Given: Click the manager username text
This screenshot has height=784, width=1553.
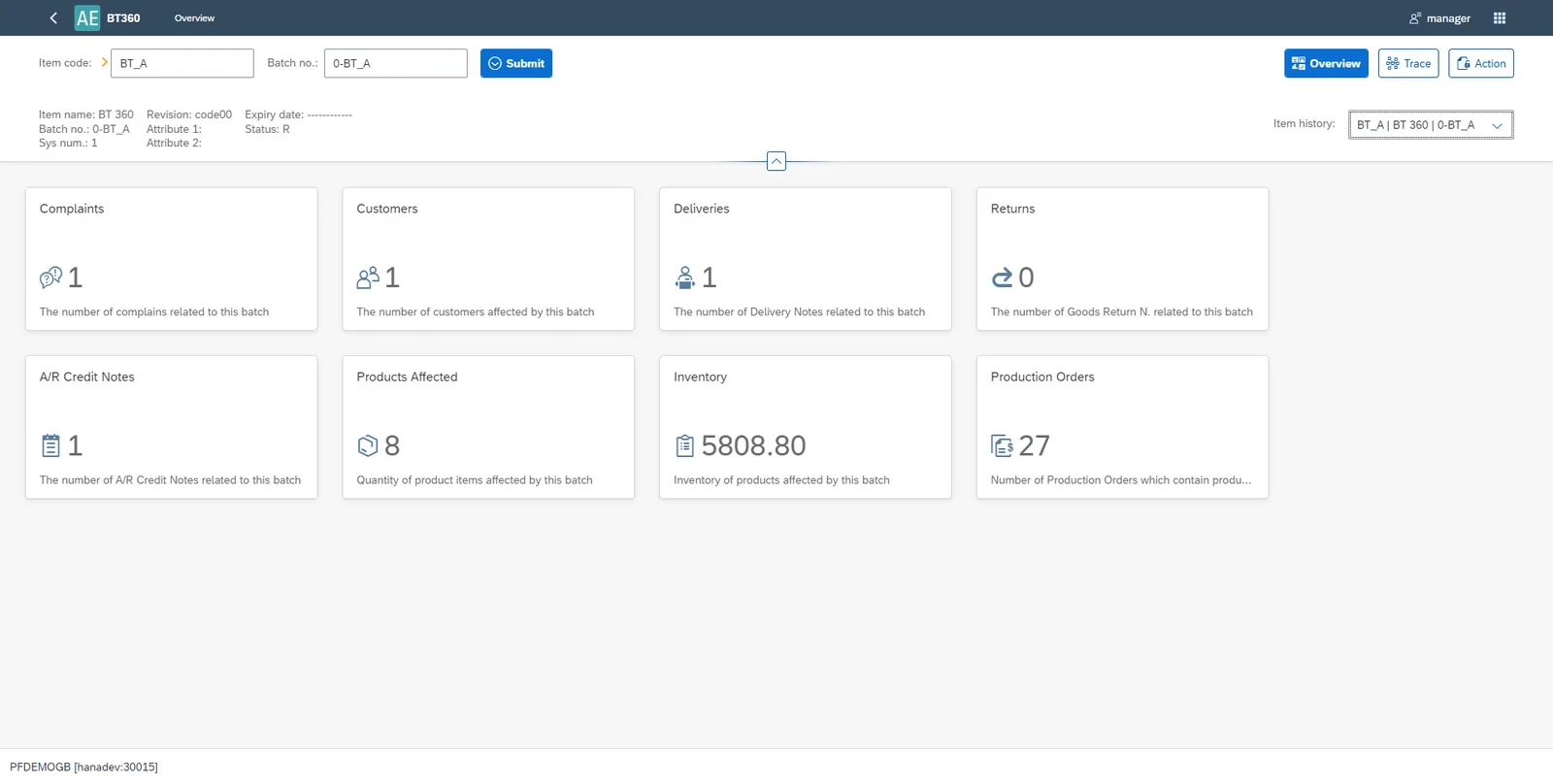Looking at the screenshot, I should pyautogui.click(x=1448, y=17).
